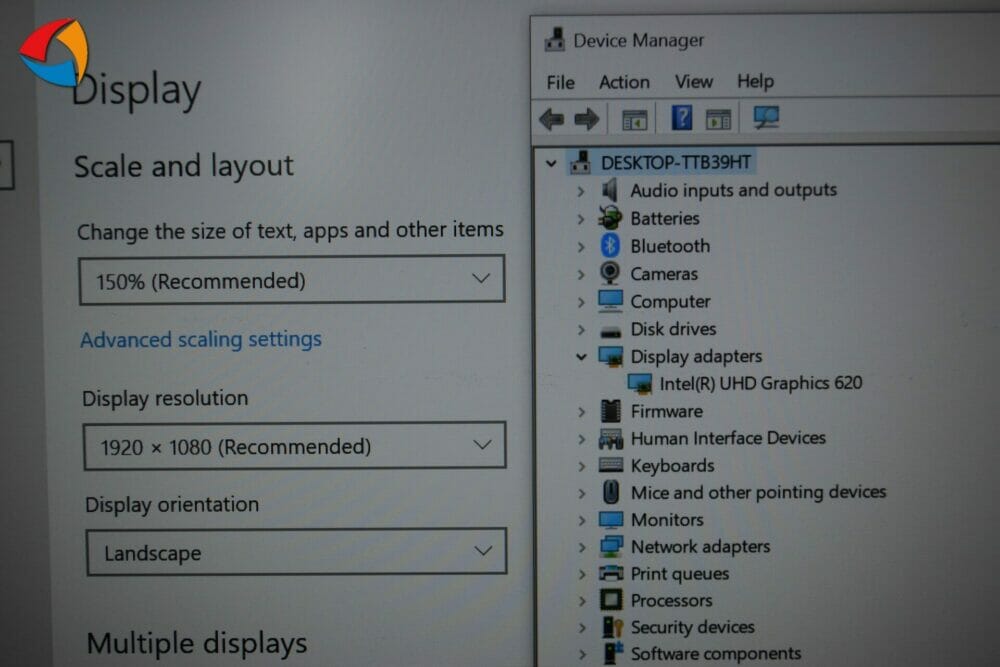The image size is (1000, 667).
Task: Click the Back arrow in Device Manager toolbar
Action: coord(552,119)
